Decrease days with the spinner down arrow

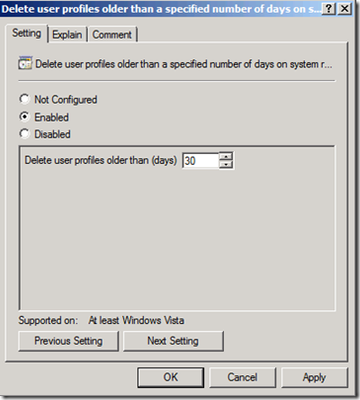coord(226,165)
